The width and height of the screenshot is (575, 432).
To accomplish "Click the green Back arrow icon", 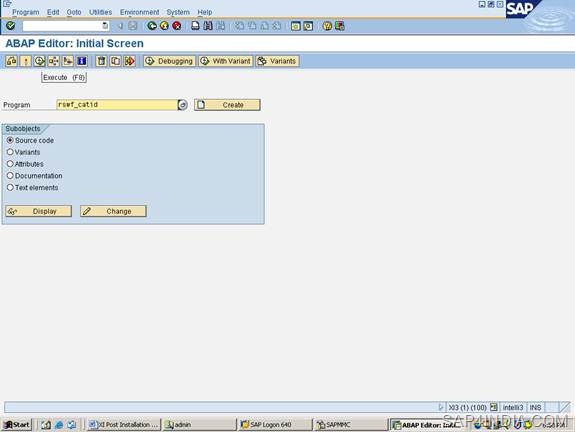I will pos(152,26).
